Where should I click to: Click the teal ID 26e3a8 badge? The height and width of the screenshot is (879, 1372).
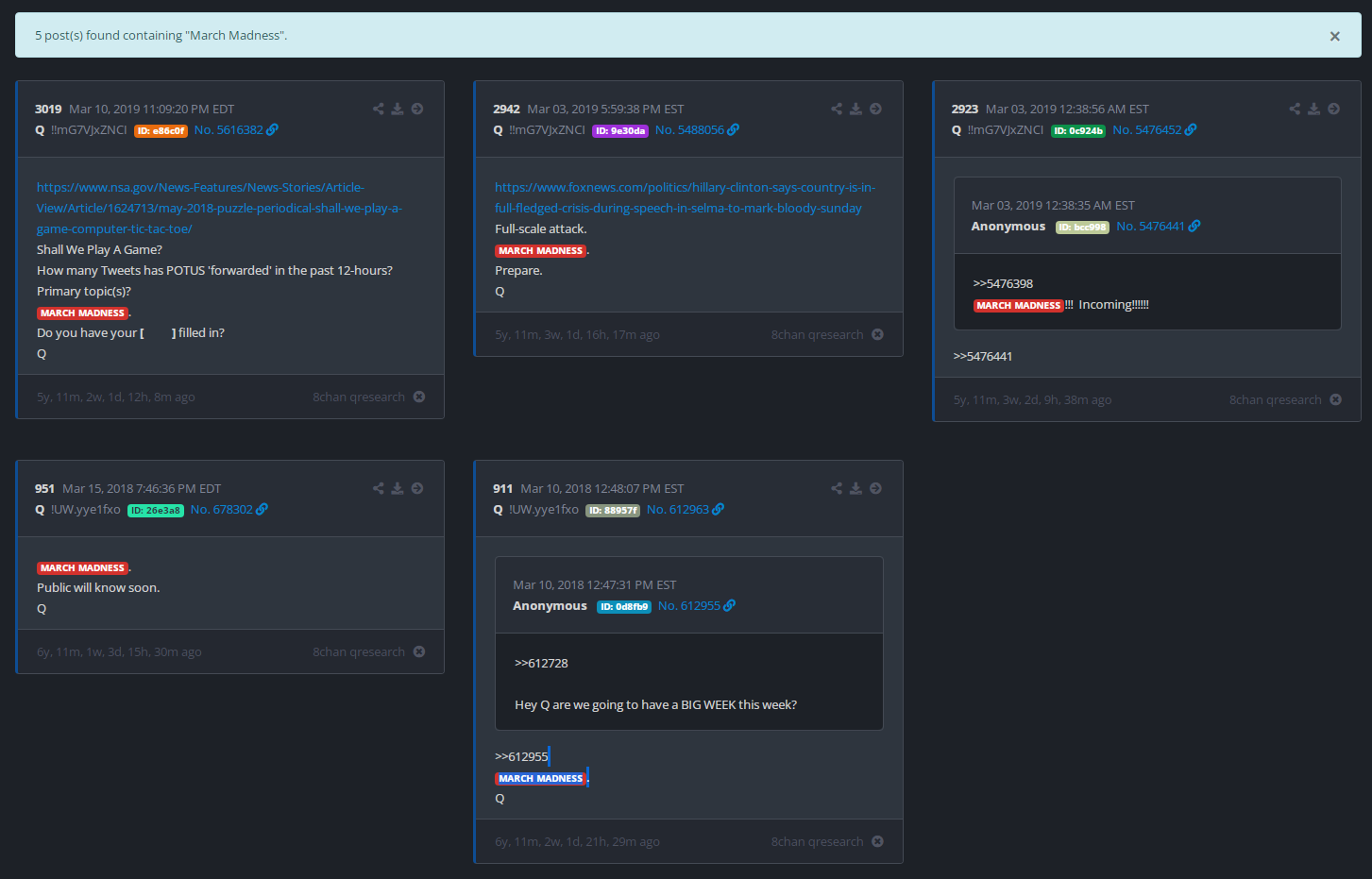(x=156, y=511)
